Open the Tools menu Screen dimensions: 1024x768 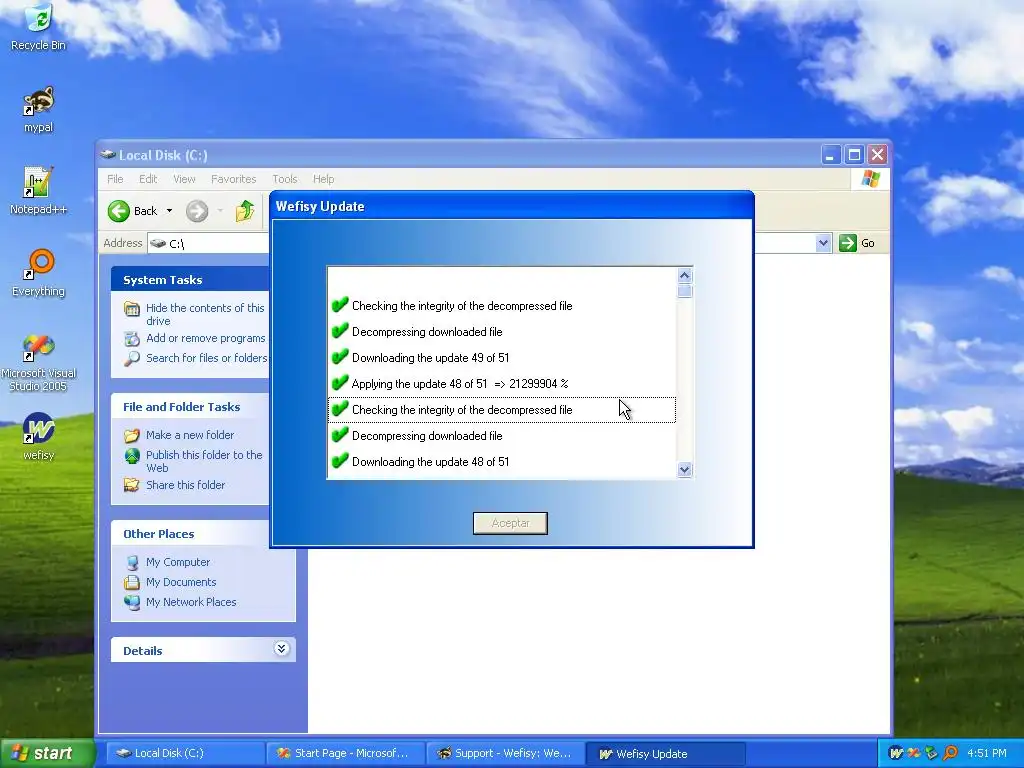point(285,179)
